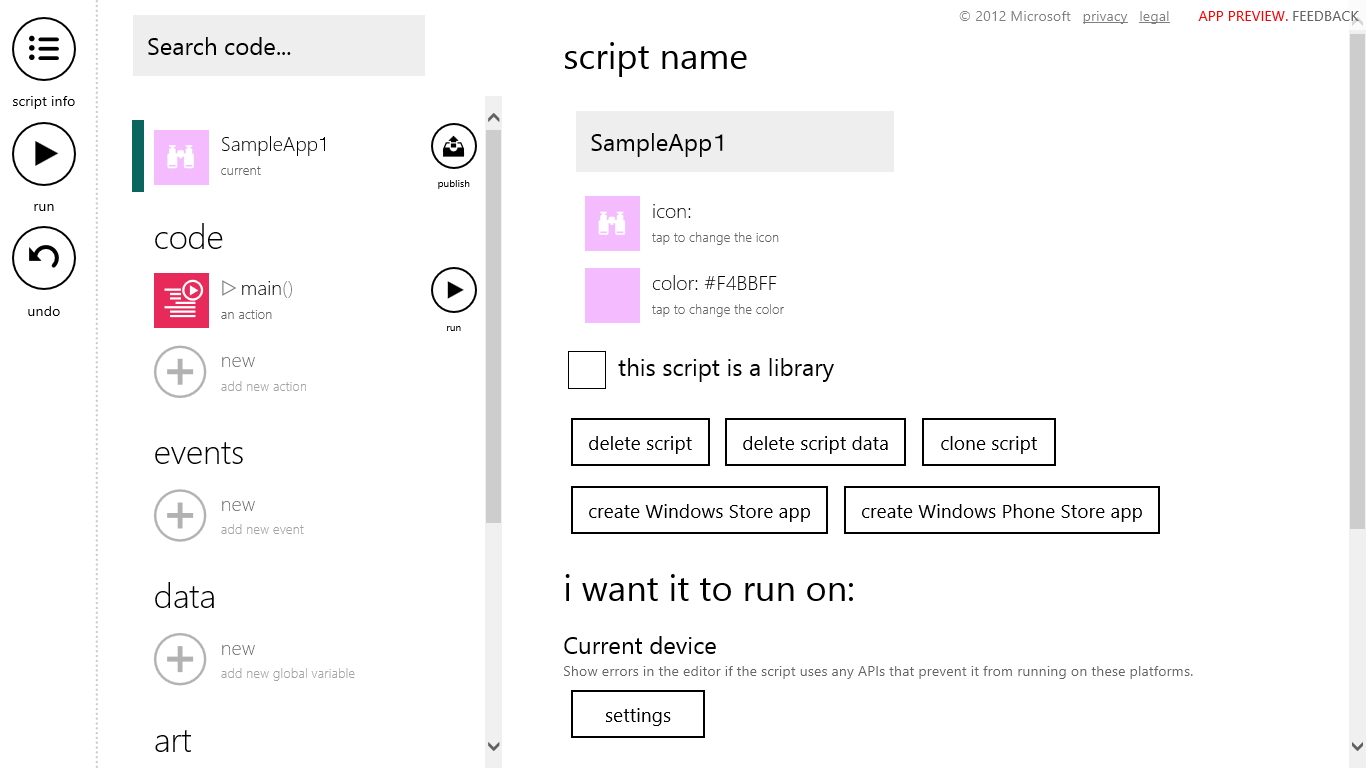Tap the icon swatch to change the script icon
The width and height of the screenshot is (1366, 768).
[x=612, y=223]
